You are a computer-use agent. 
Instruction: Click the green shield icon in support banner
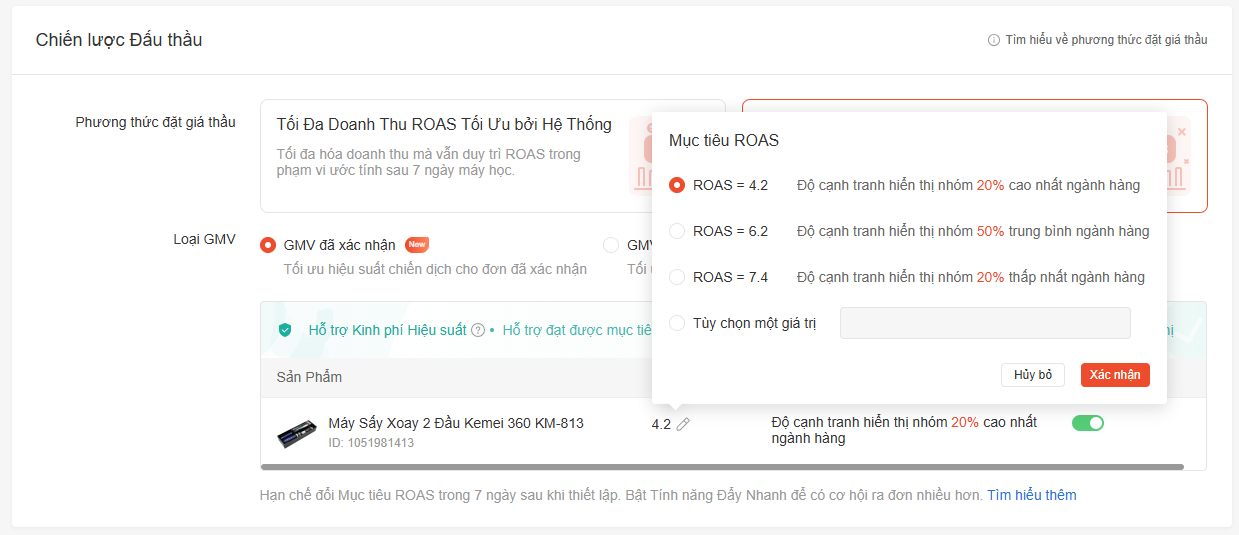285,330
